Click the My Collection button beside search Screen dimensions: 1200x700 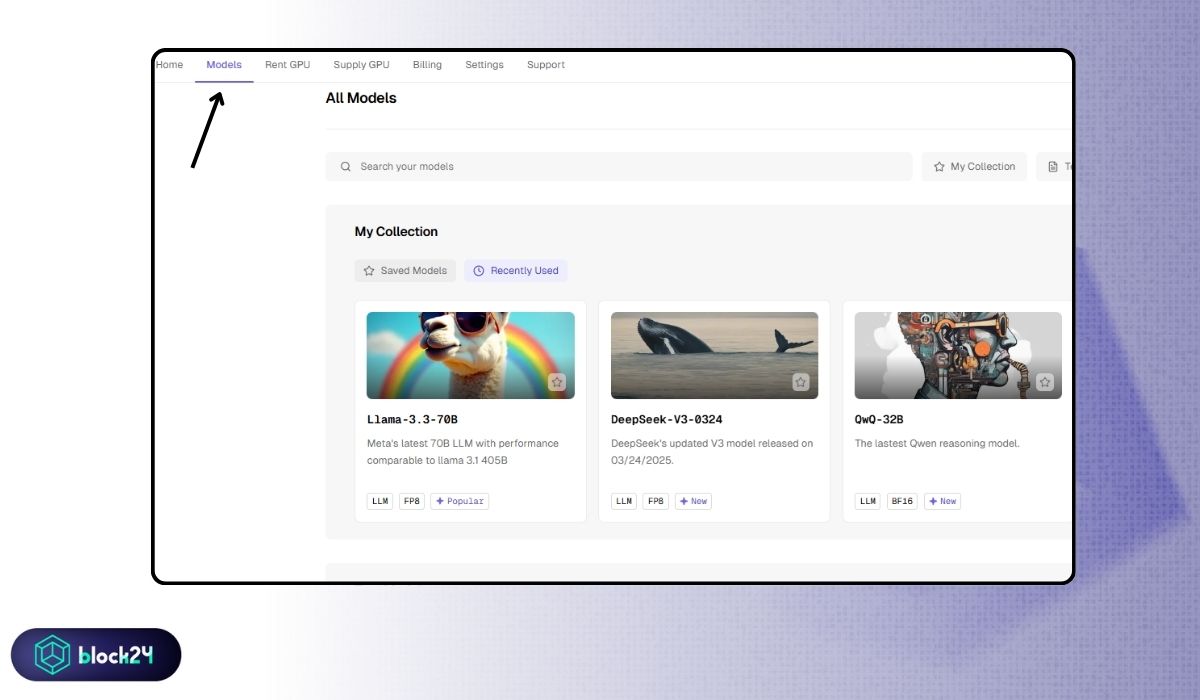coord(974,167)
